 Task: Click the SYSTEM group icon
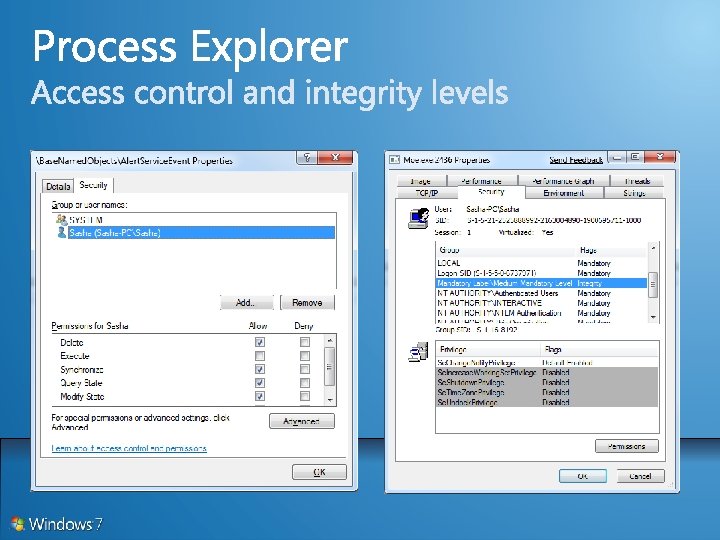[x=61, y=219]
